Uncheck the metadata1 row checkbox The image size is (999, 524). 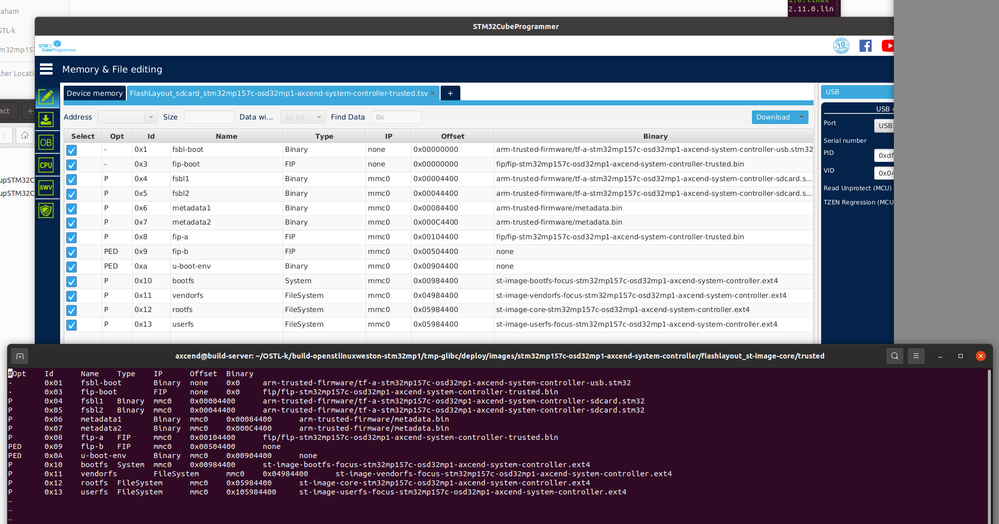[x=71, y=208]
